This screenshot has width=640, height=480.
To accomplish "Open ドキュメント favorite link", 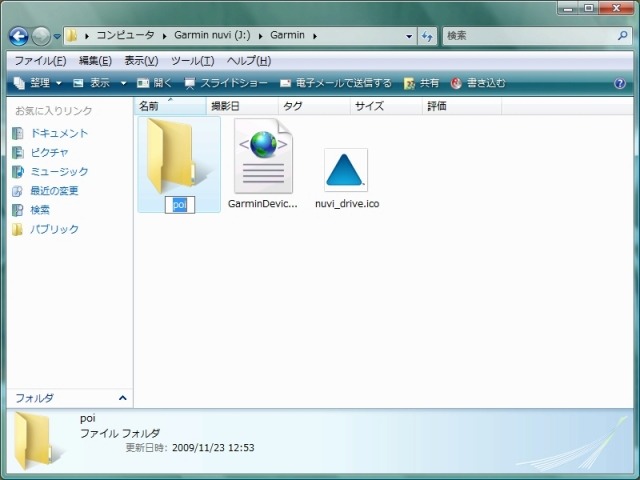I will 59,133.
